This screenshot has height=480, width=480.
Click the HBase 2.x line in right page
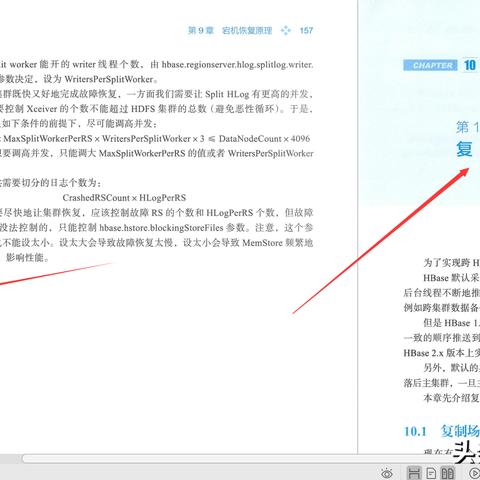(x=442, y=353)
